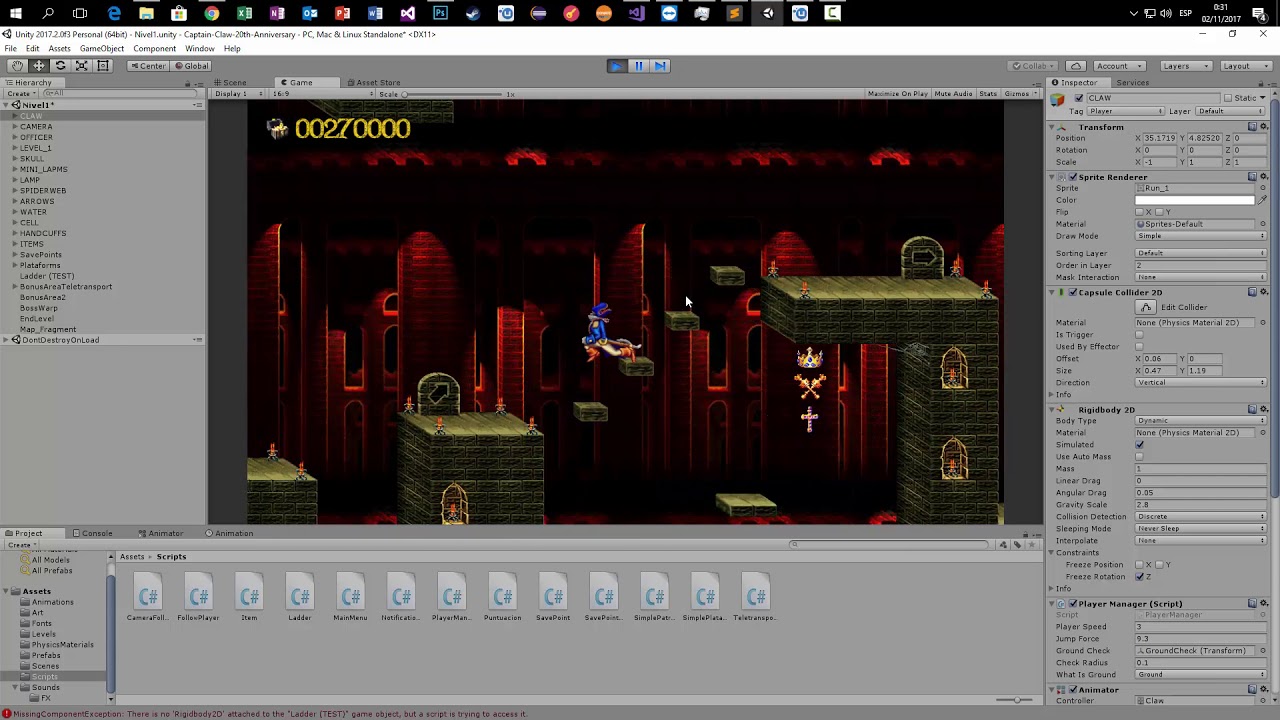Image resolution: width=1280 pixels, height=720 pixels.
Task: Select the Move tool in the toolbar
Action: coord(39,66)
